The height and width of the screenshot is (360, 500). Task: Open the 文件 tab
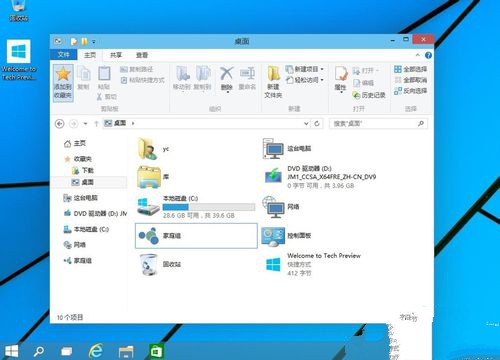(x=63, y=55)
